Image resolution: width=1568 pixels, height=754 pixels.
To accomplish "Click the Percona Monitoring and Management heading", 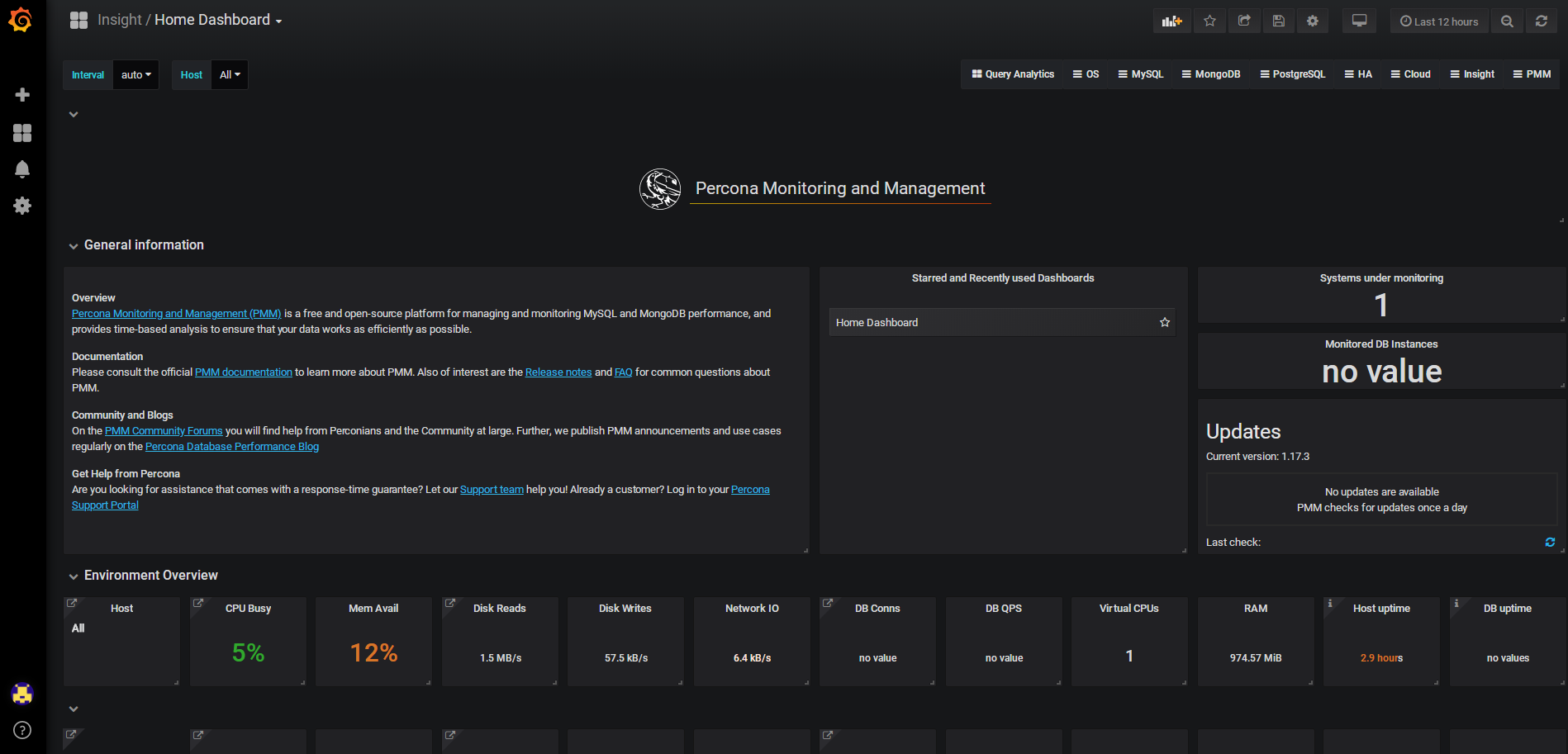I will point(840,188).
